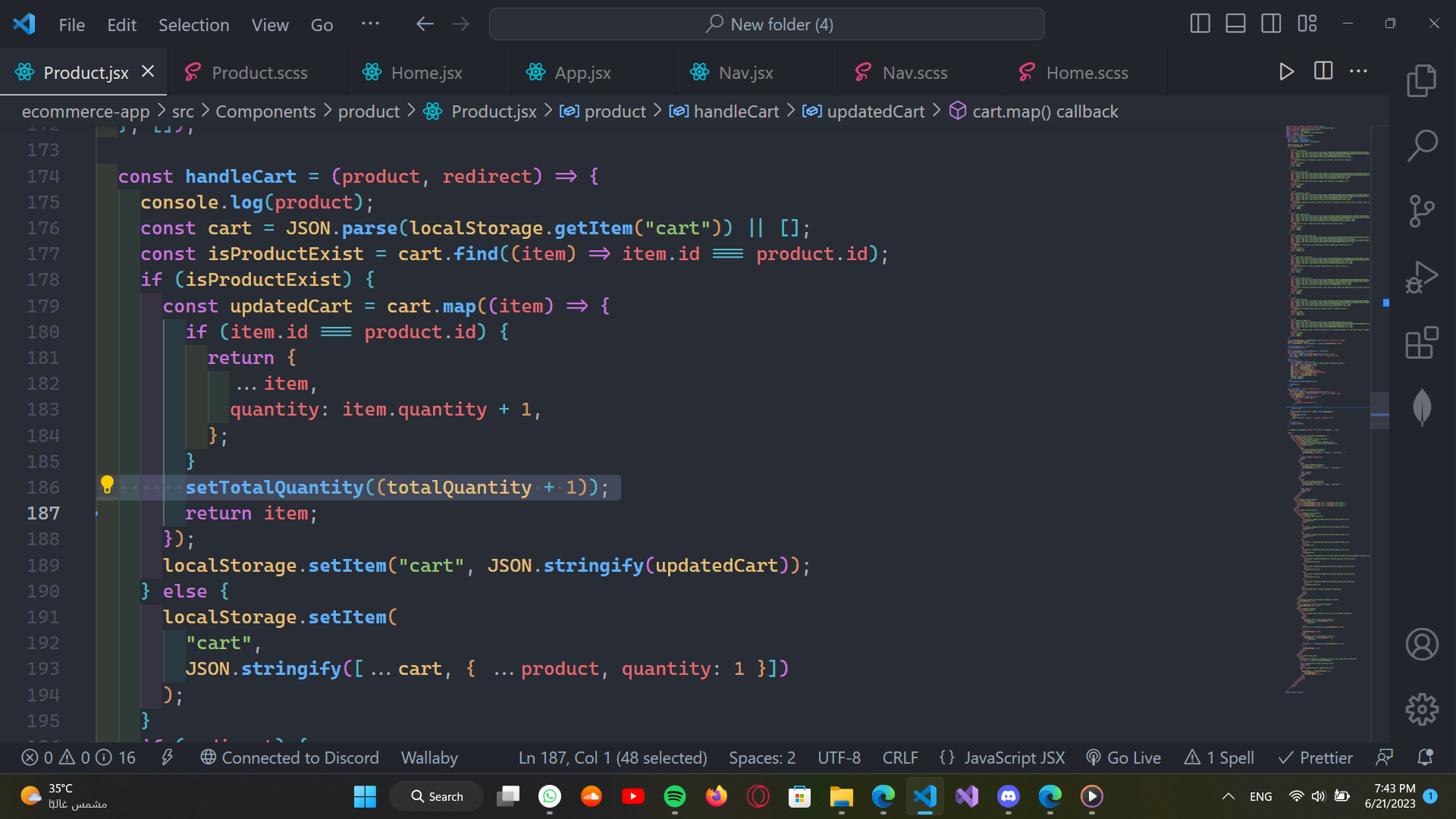Click Go Live in status bar
The width and height of the screenshot is (1456, 819).
(x=1124, y=758)
